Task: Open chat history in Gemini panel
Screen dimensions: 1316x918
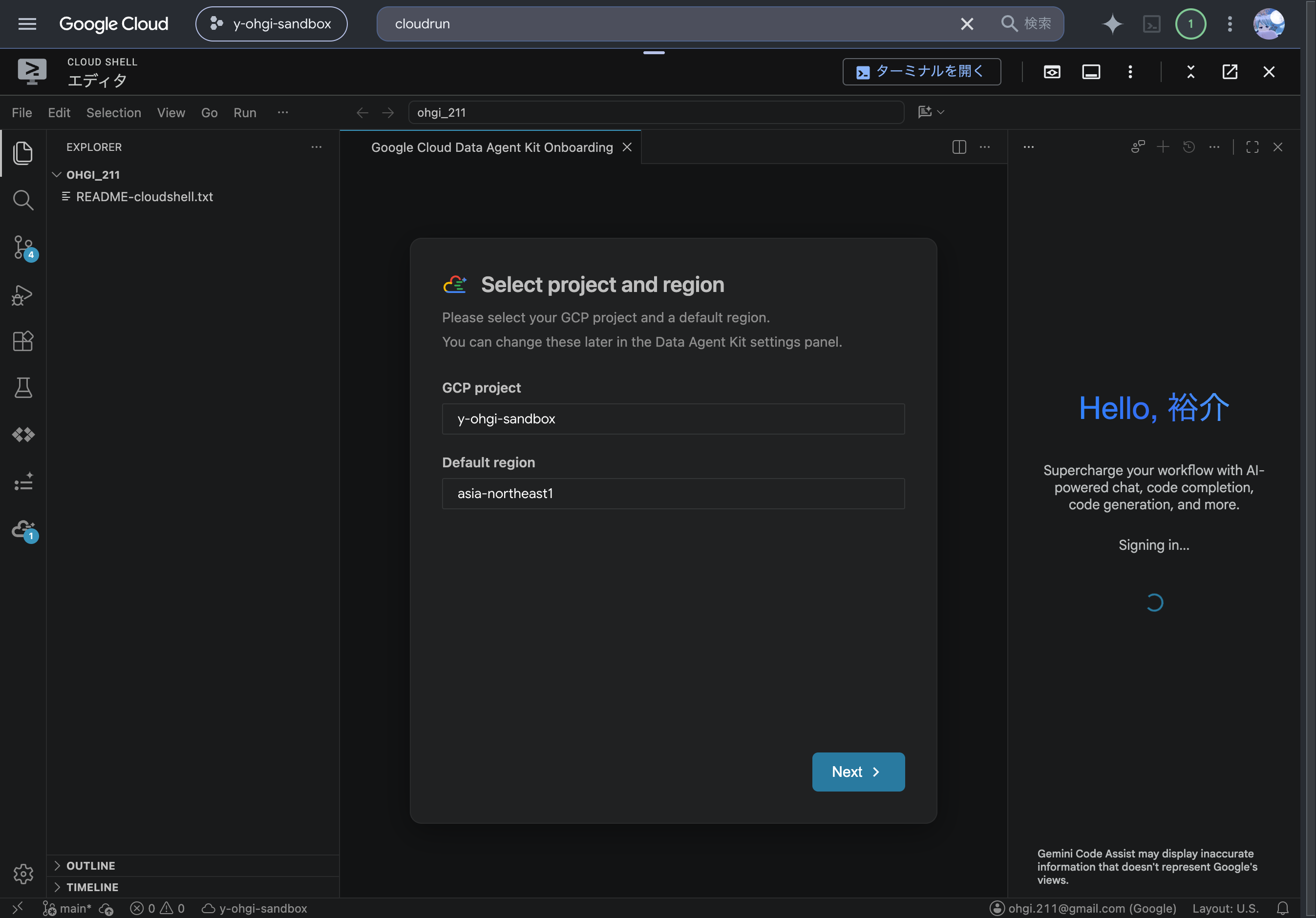Action: (x=1189, y=147)
